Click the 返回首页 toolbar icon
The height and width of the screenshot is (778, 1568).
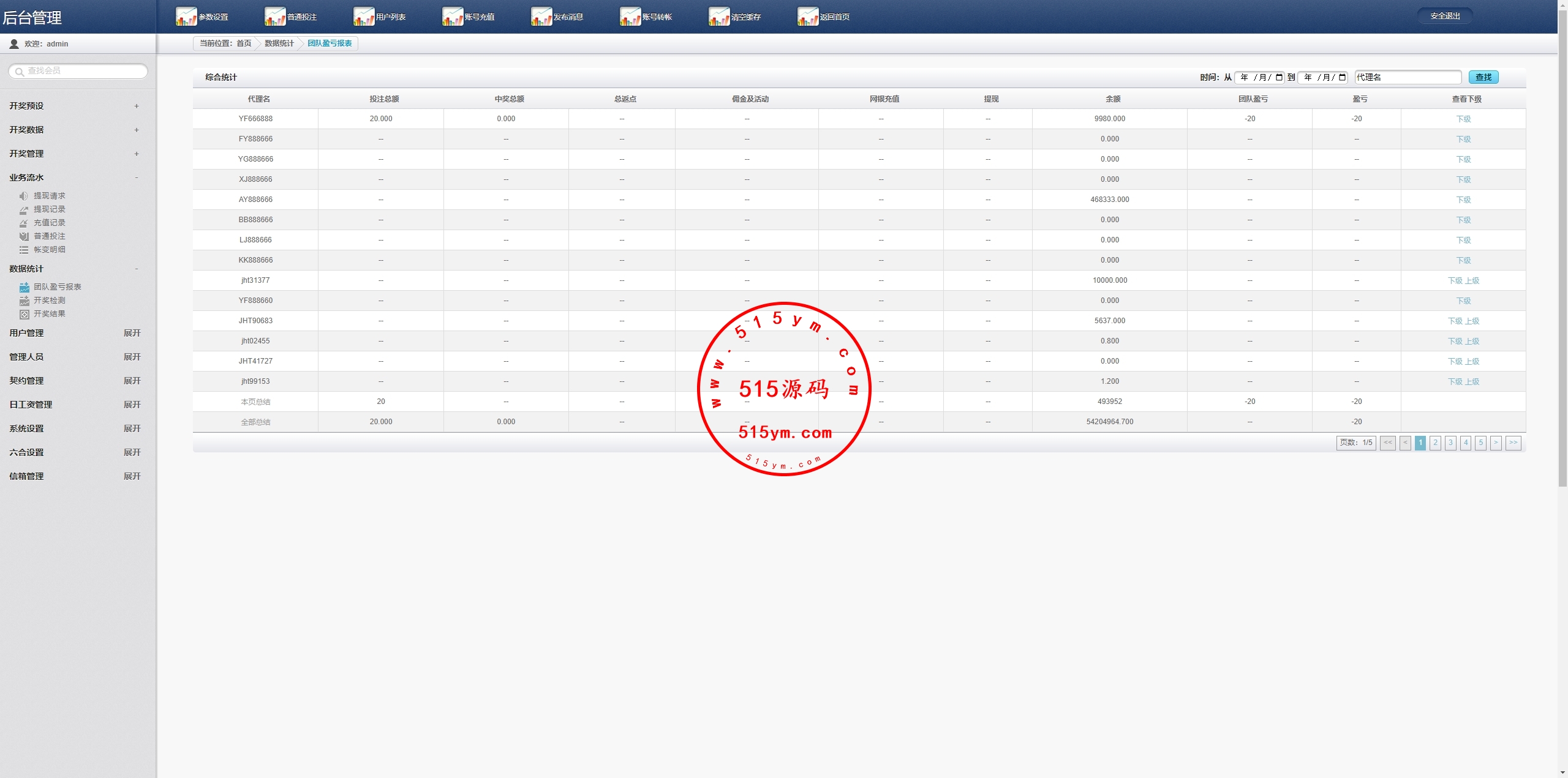tap(808, 17)
